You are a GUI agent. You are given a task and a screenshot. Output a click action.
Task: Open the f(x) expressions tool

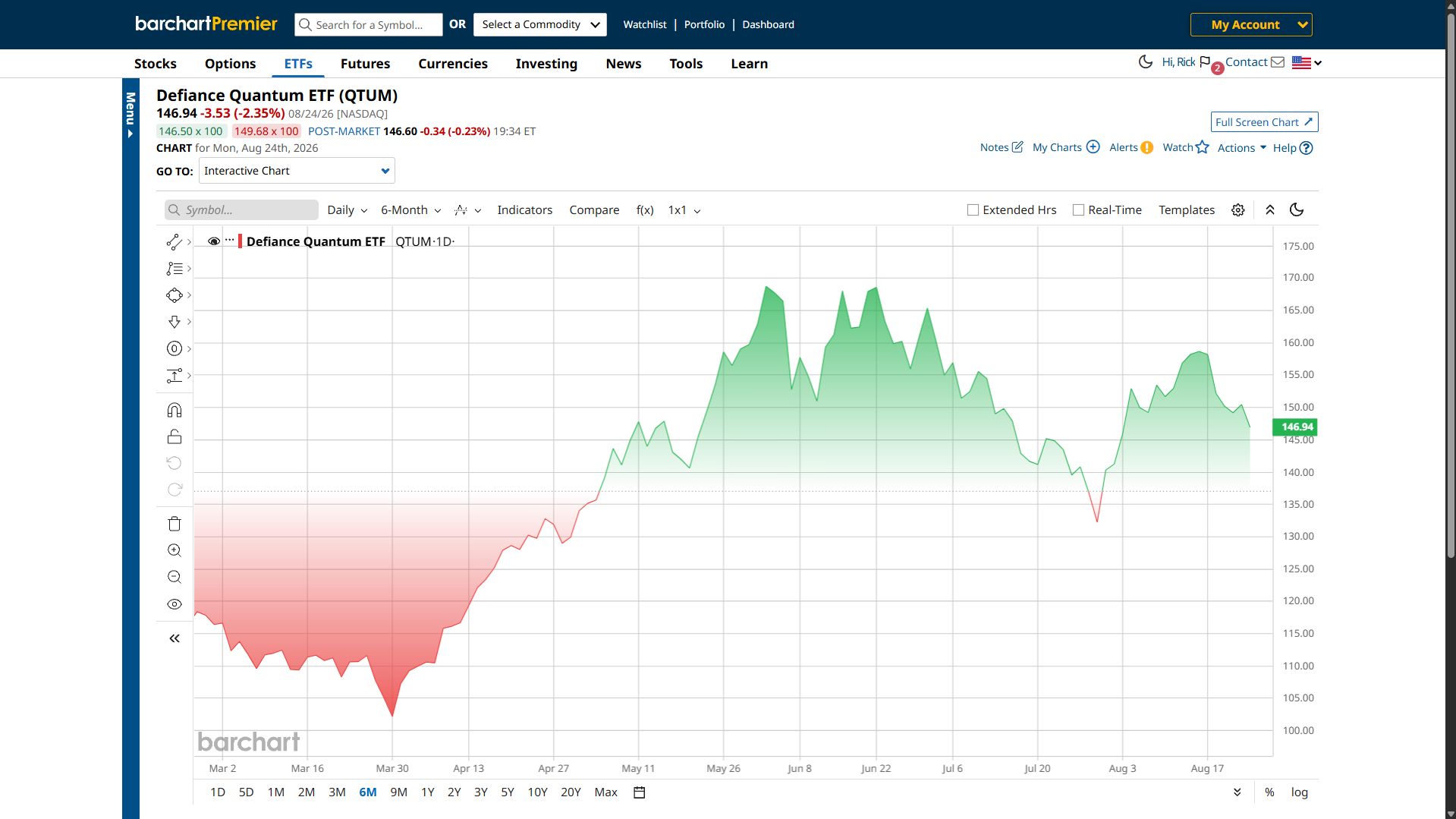645,210
